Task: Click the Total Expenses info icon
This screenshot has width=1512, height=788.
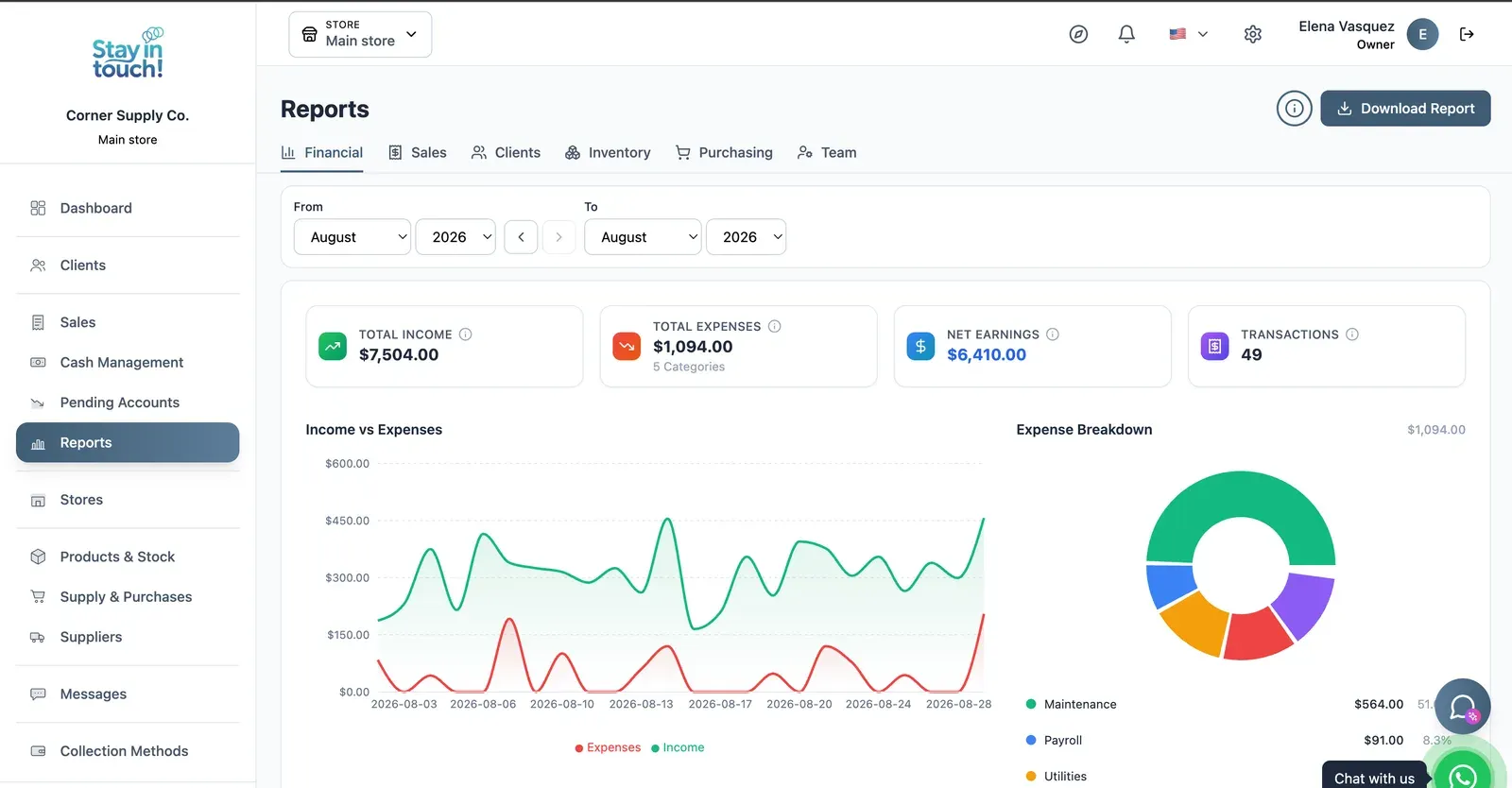Action: click(775, 326)
